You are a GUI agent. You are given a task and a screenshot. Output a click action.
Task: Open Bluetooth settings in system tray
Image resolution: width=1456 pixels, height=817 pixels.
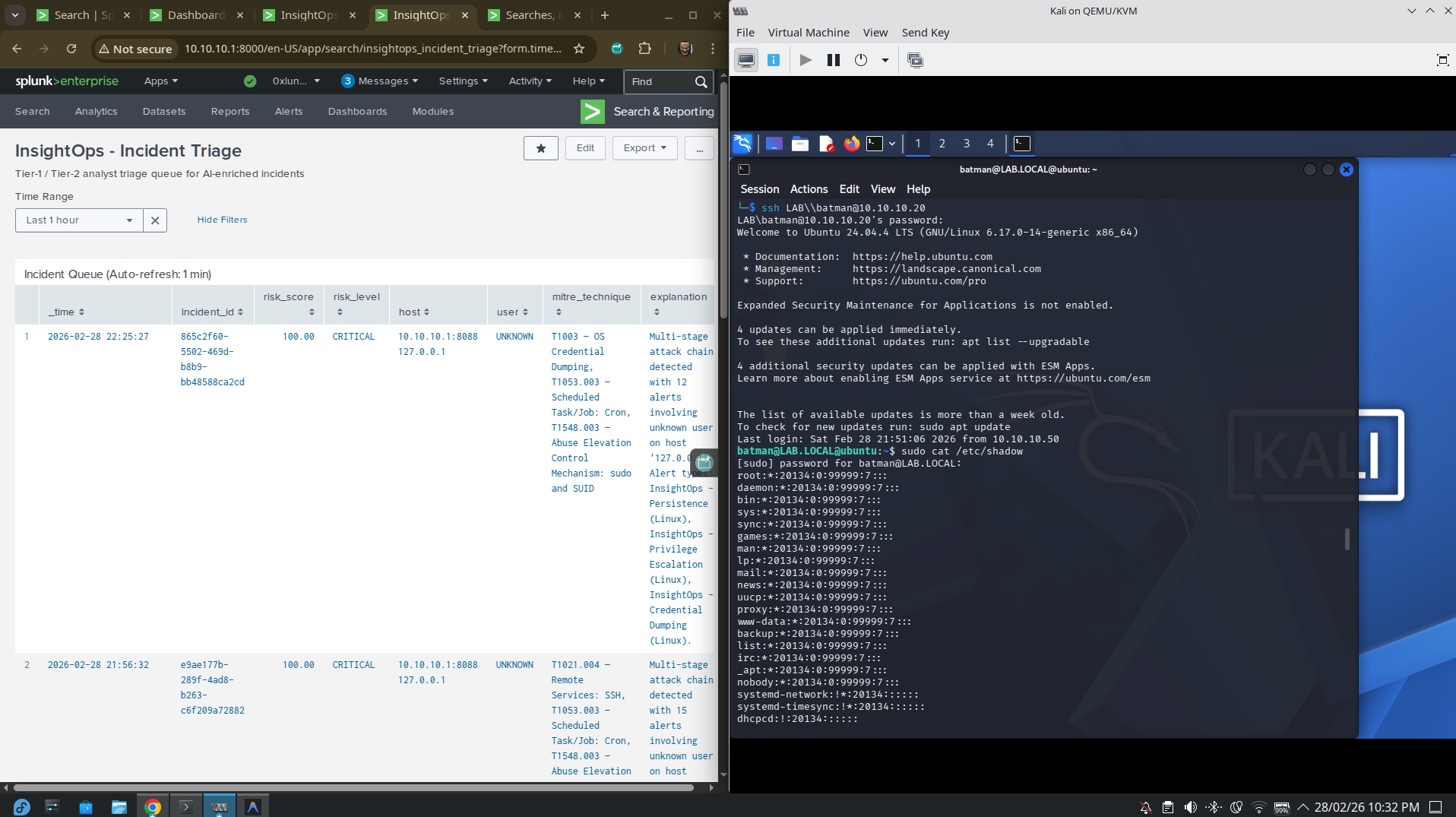coord(1214,807)
